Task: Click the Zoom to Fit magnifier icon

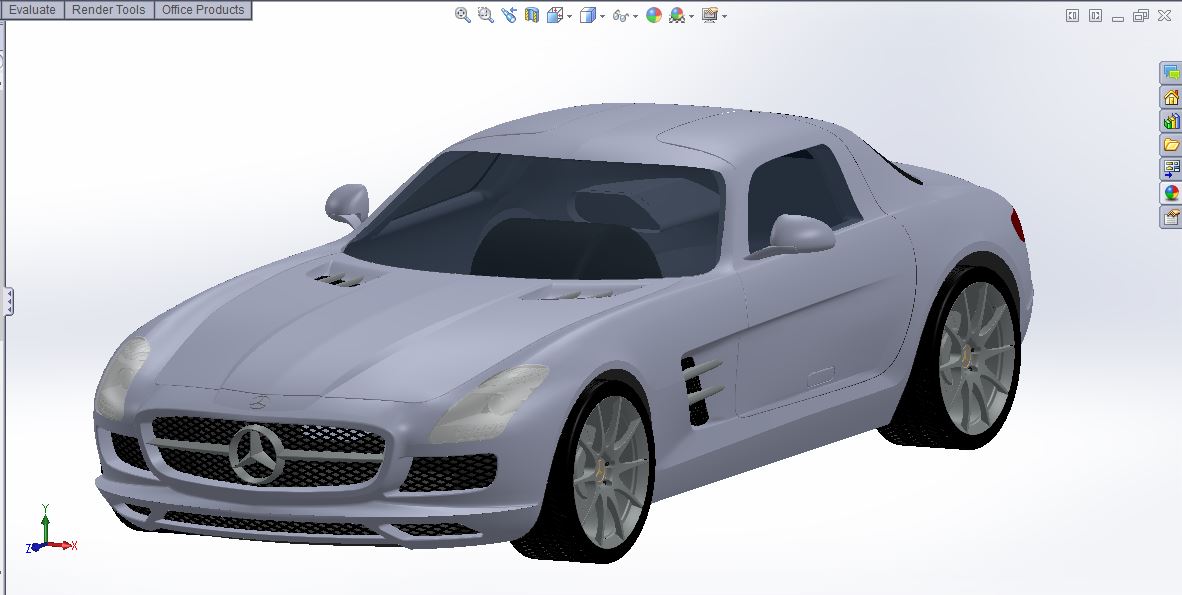Action: point(463,15)
